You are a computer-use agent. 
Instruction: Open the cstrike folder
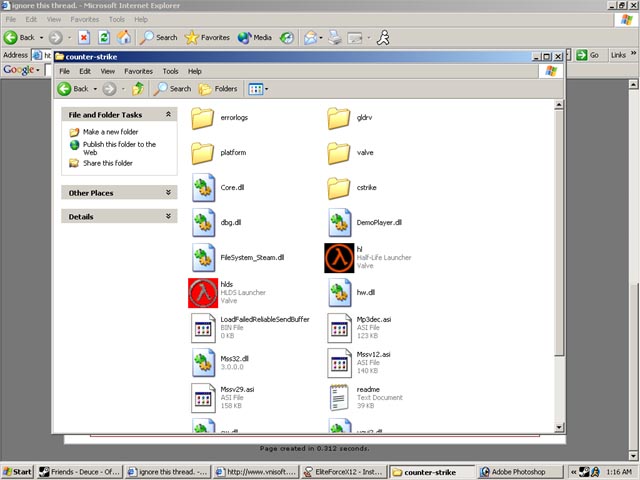click(x=339, y=188)
